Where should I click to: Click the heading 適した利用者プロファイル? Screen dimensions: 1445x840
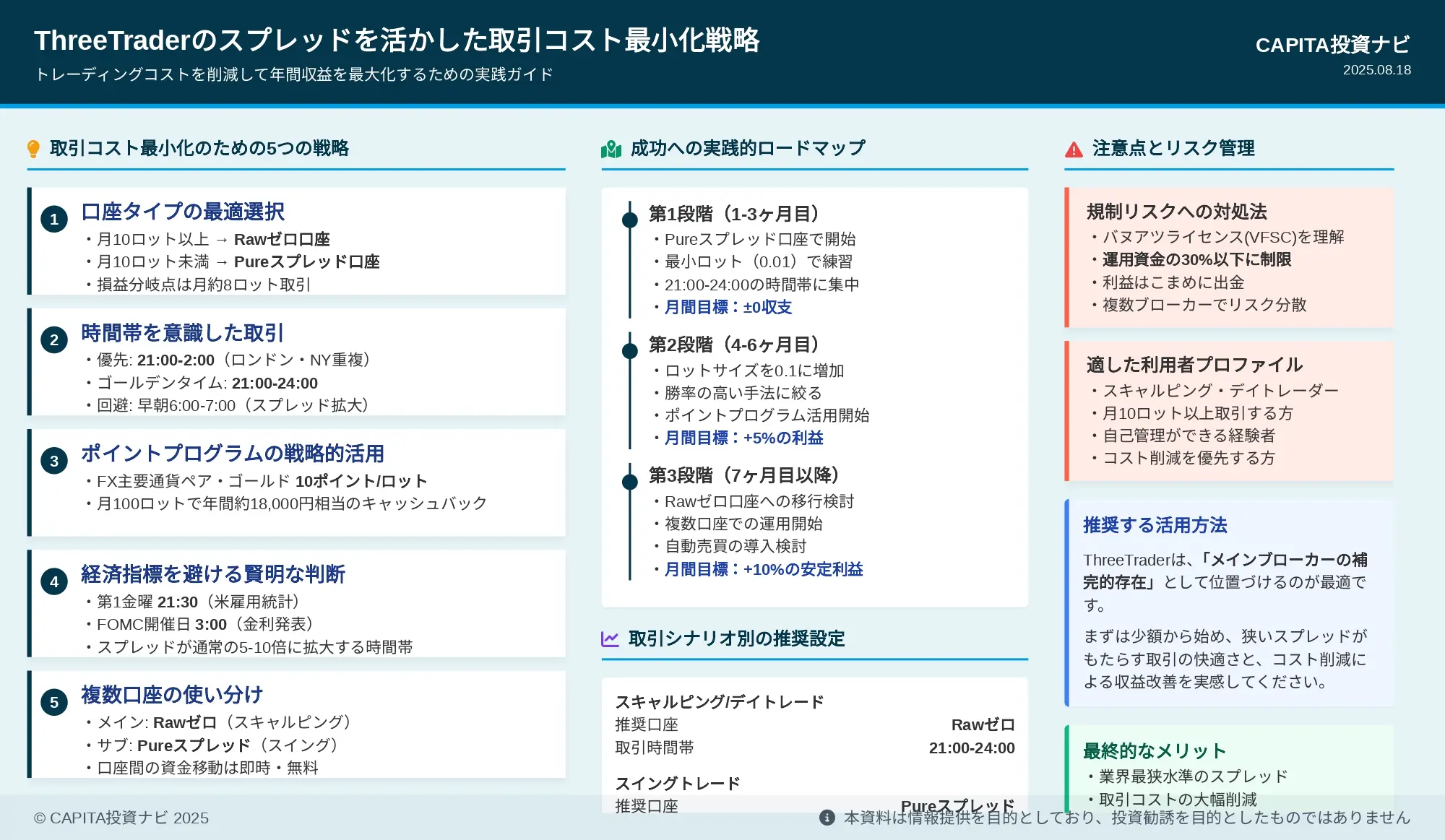point(1194,365)
